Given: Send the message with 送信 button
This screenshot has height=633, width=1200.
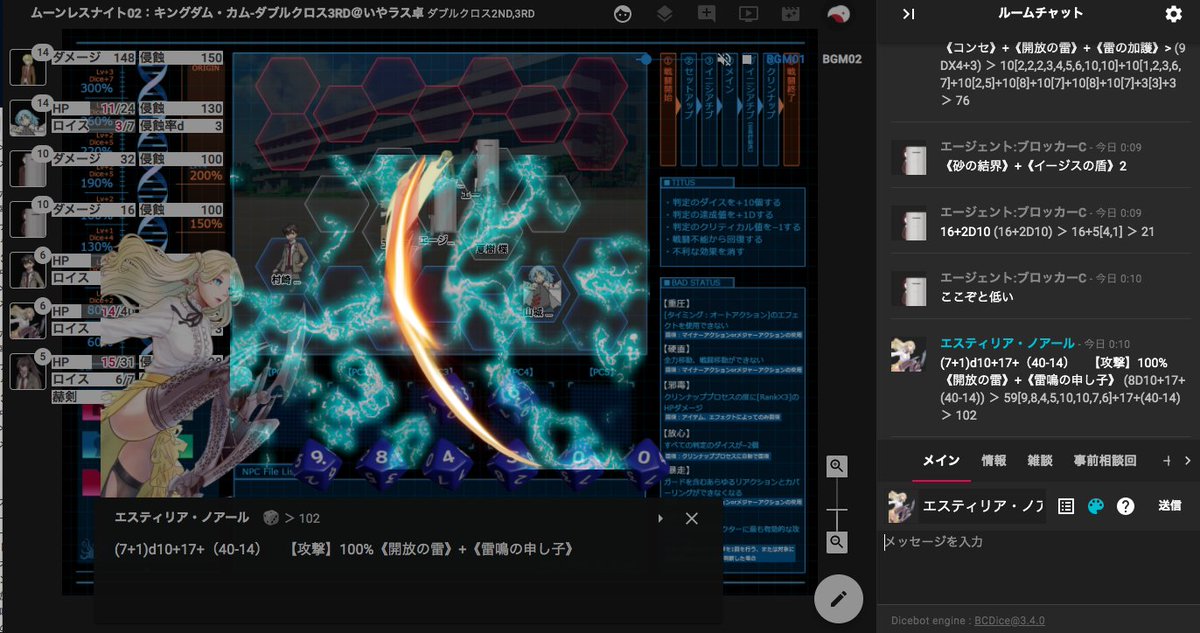Looking at the screenshot, I should [1169, 506].
